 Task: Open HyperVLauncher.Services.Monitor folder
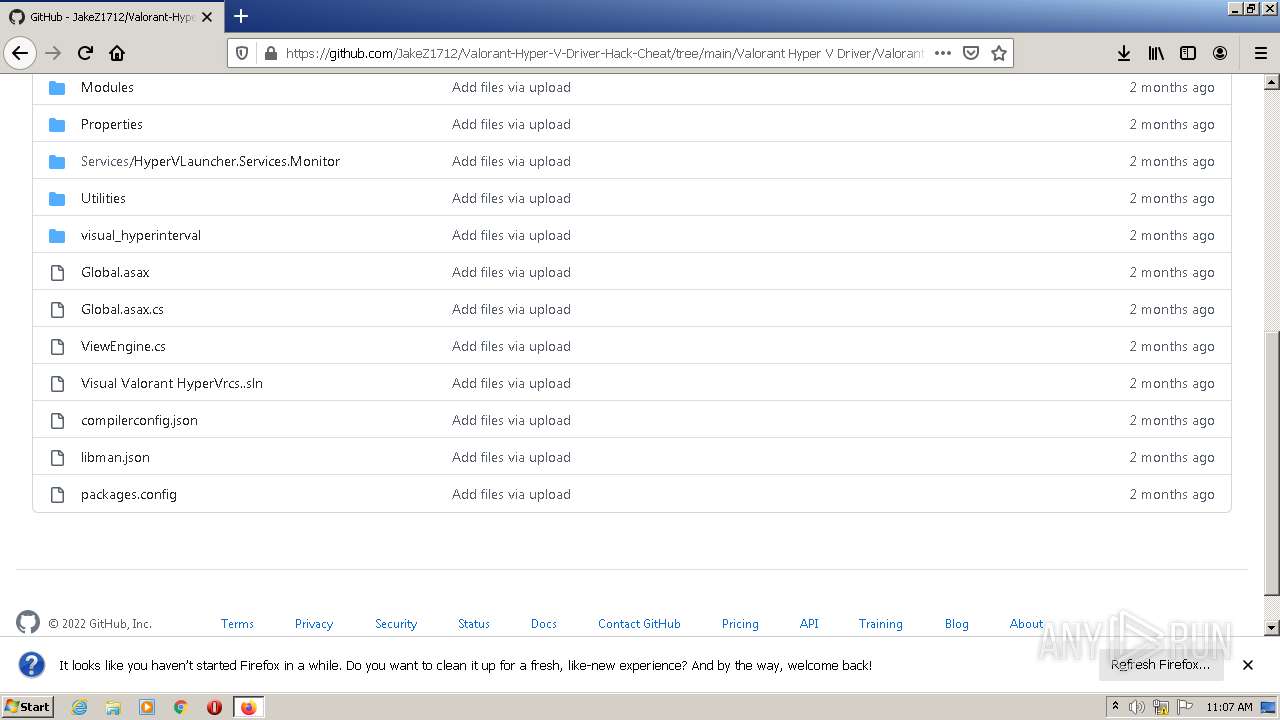pyautogui.click(x=236, y=161)
